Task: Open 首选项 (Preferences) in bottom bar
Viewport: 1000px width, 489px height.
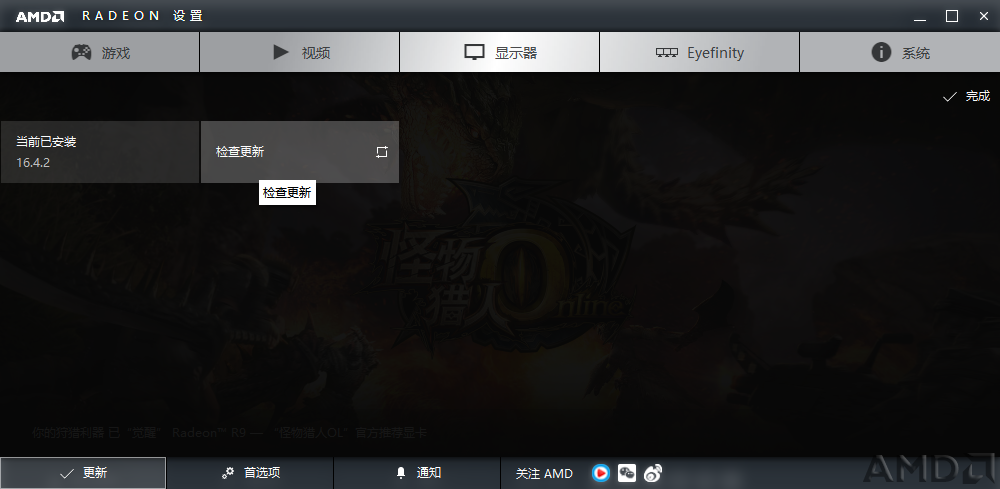Action: pyautogui.click(x=250, y=473)
